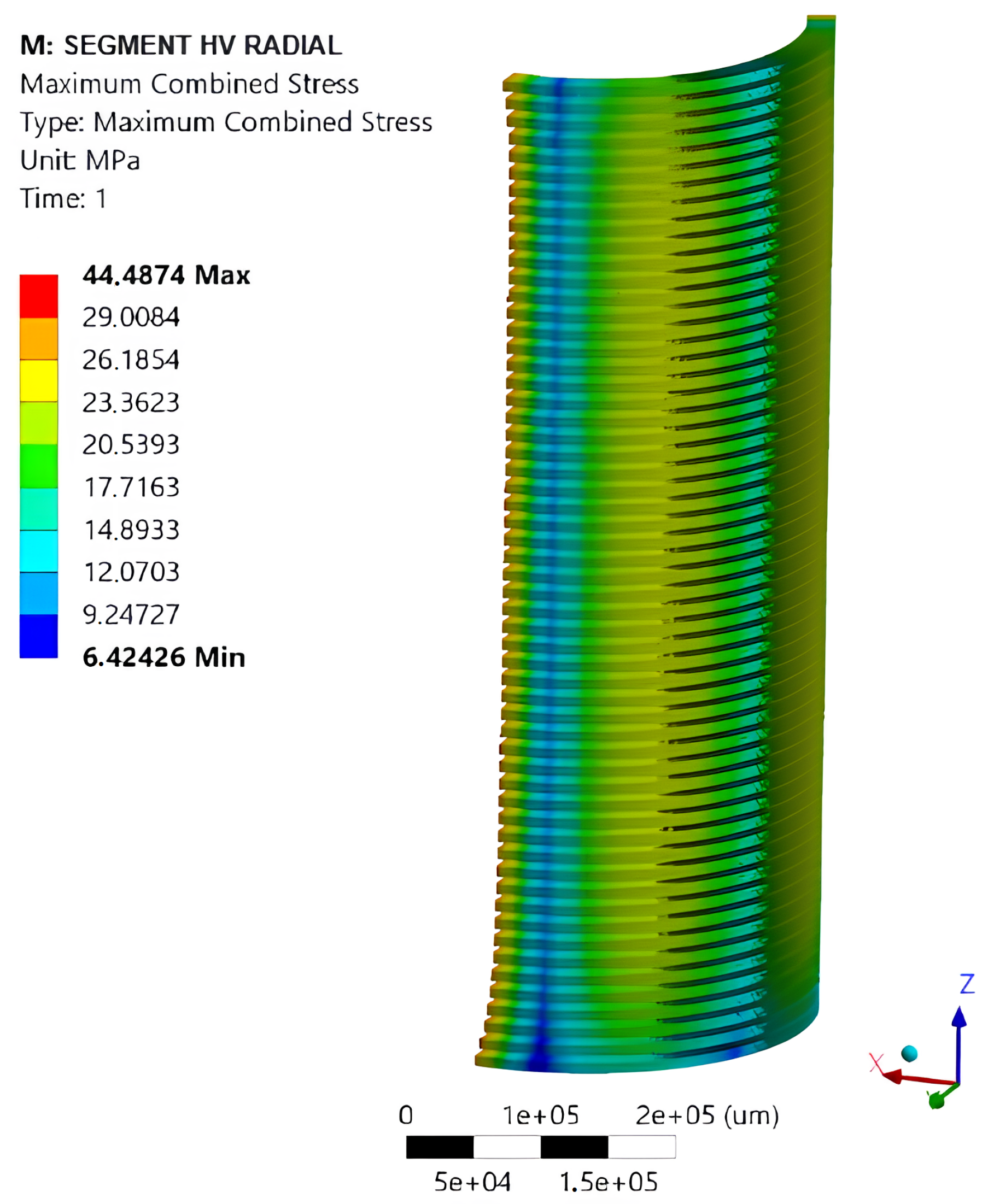982x1204 pixels.
Task: Pick the pure green legend band above 17.7163
Action: [38, 466]
